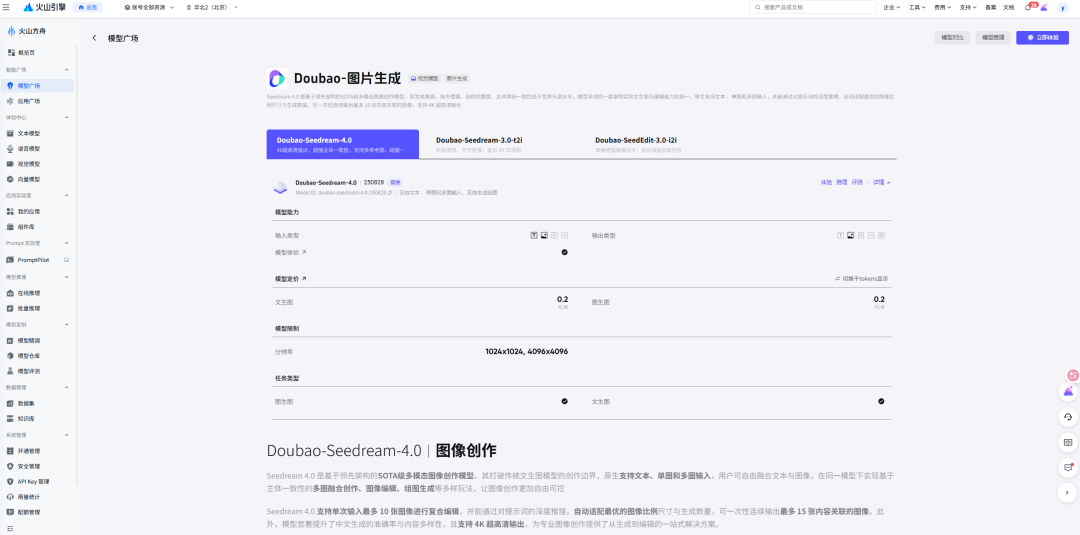
Task: Open the hamburger menu at top left
Action: [6, 7]
